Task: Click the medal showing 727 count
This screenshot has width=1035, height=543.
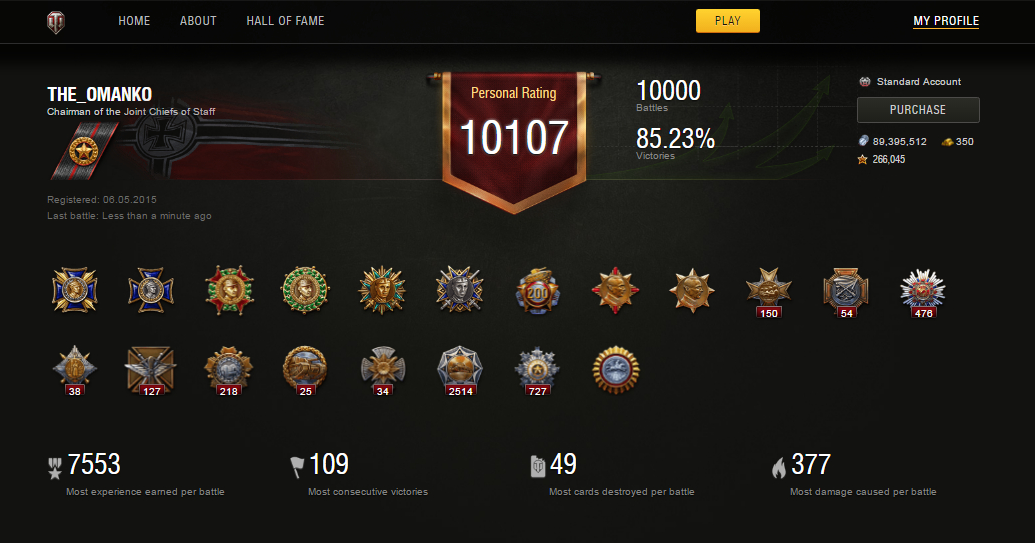Action: click(537, 370)
